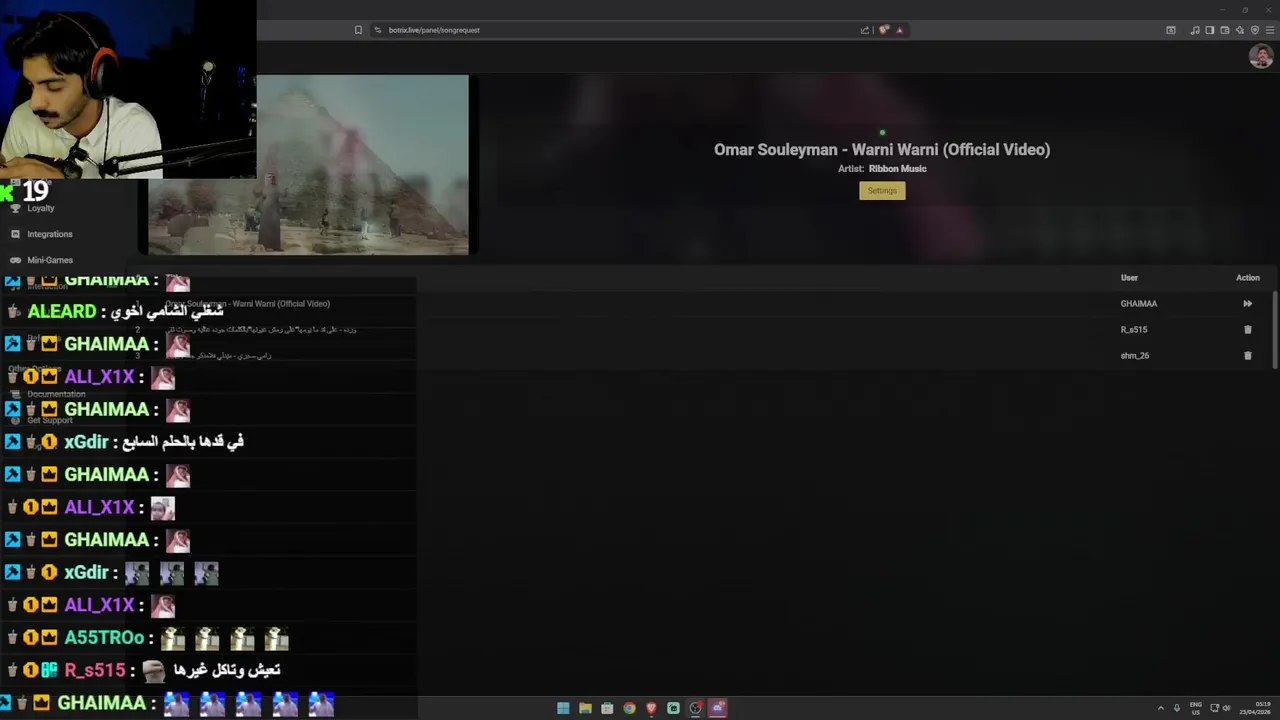This screenshot has width=1280, height=720.
Task: Open the Brave Shields lion icon
Action: [884, 30]
